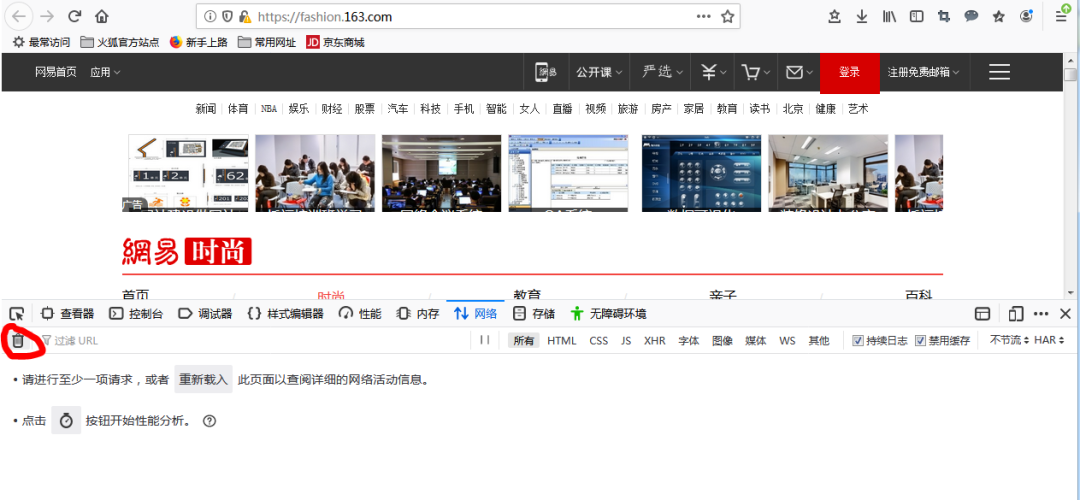Open the NetEase page hamburger menu

pyautogui.click(x=999, y=72)
